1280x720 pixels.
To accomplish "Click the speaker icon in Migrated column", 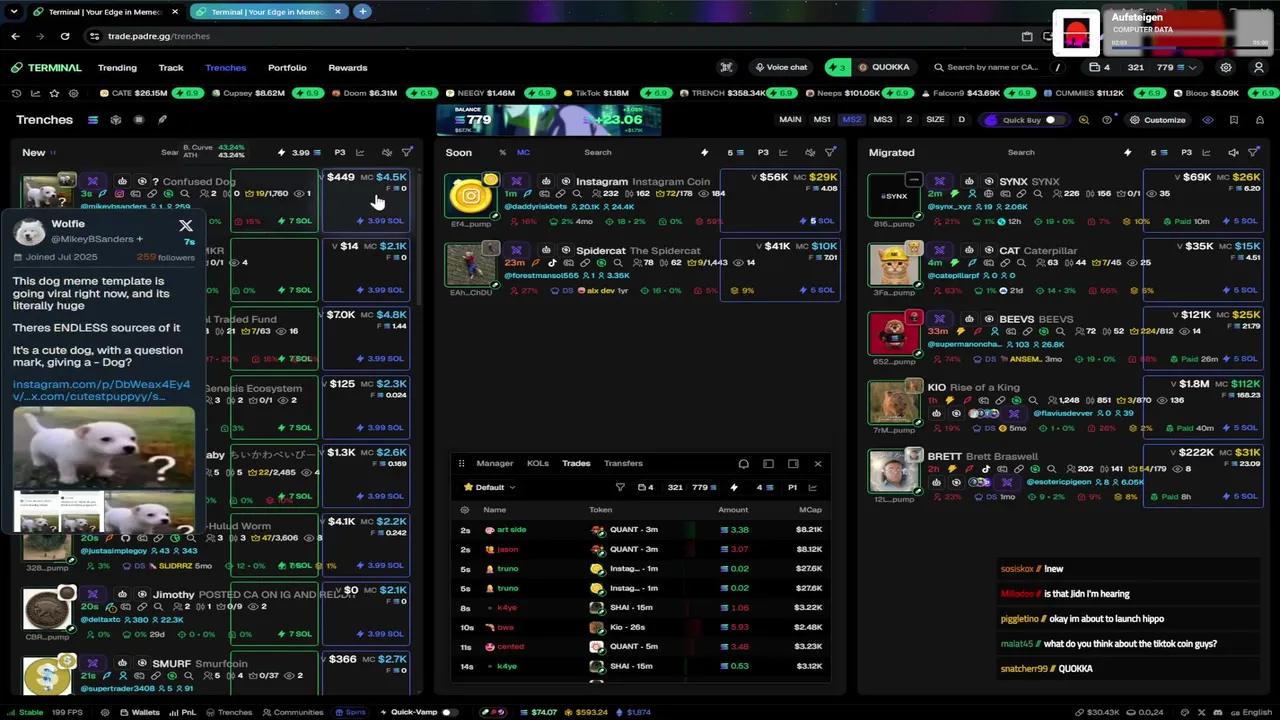I will point(1233,153).
